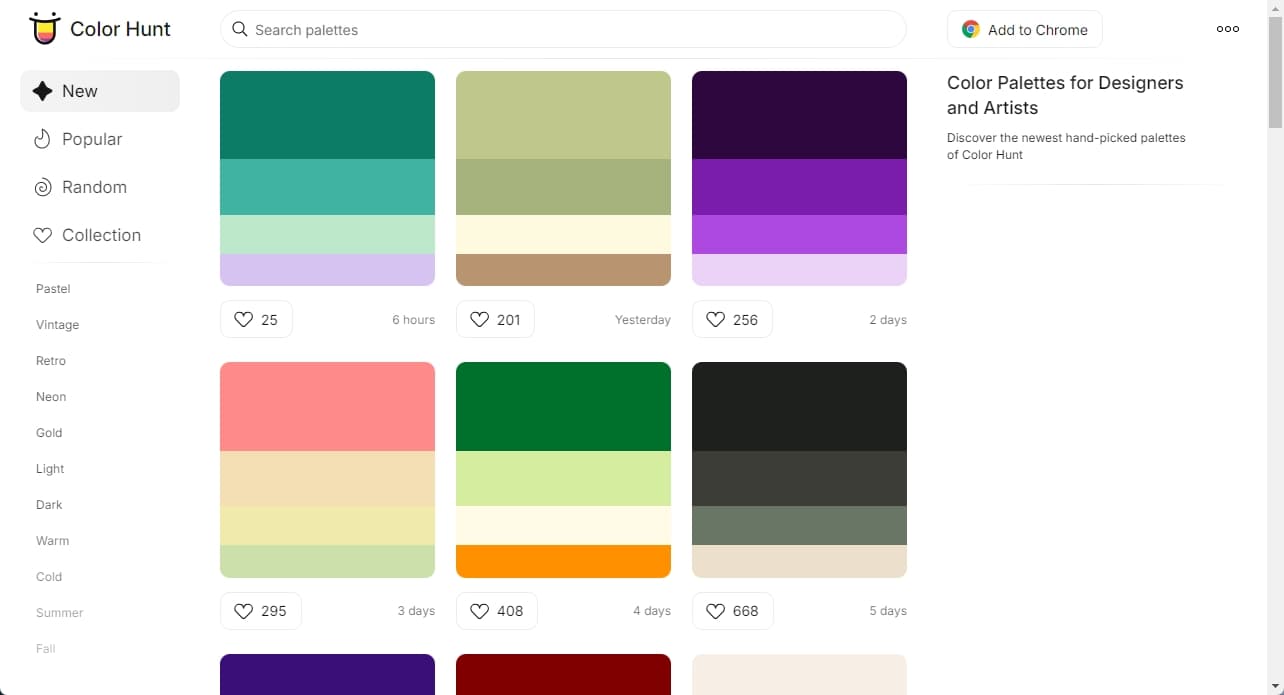Click the heart icon beside Collection
1284x695 pixels.
click(42, 235)
